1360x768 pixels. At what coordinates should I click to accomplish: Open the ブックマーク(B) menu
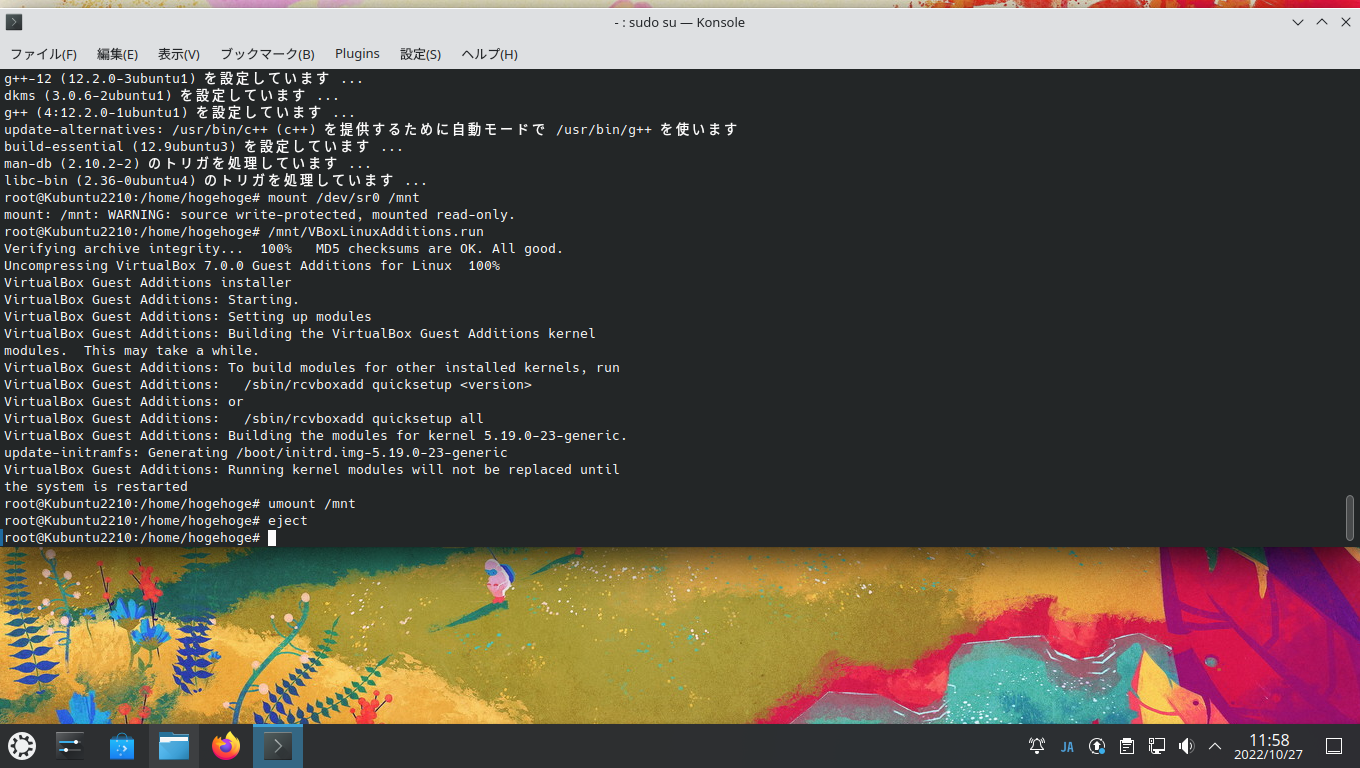(267, 54)
